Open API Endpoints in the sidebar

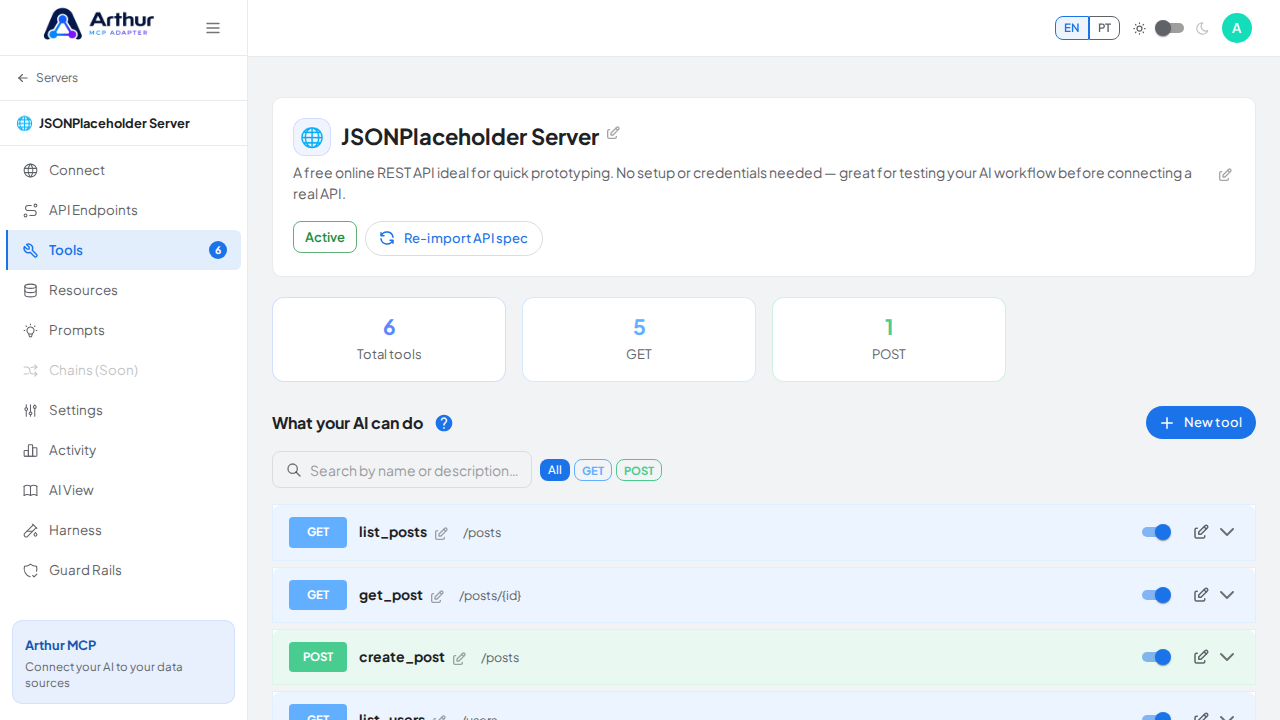click(x=124, y=210)
